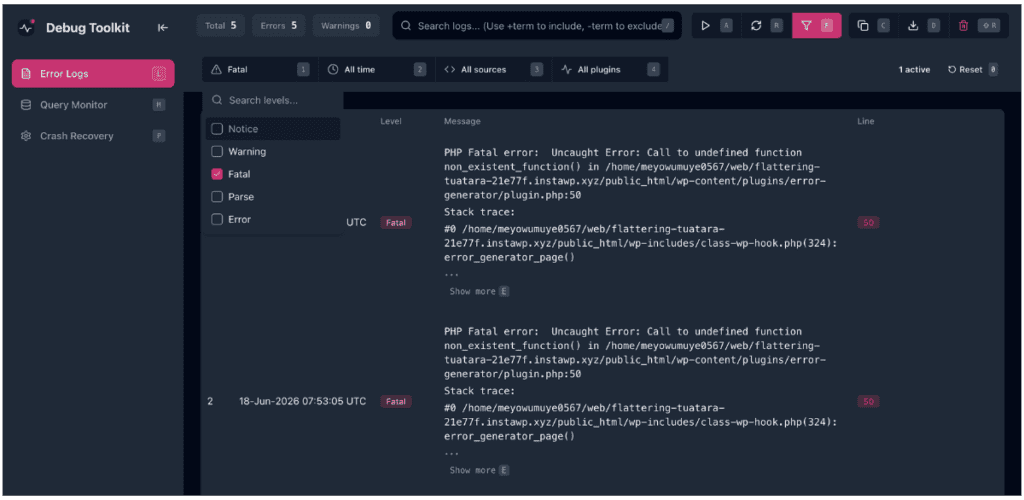Click the 1 active filters label

914,69
